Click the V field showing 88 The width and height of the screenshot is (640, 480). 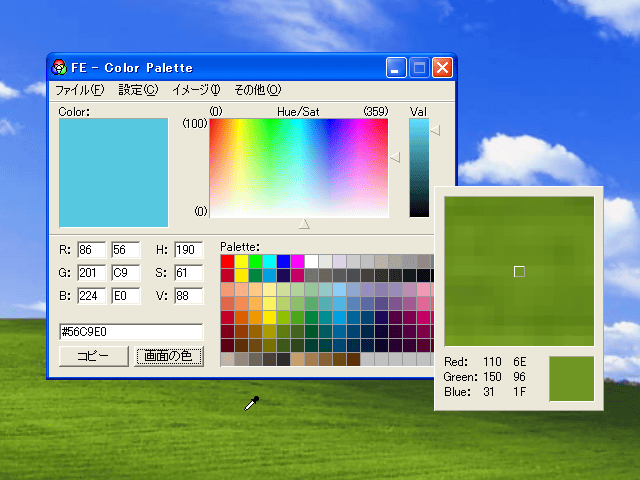(x=189, y=296)
